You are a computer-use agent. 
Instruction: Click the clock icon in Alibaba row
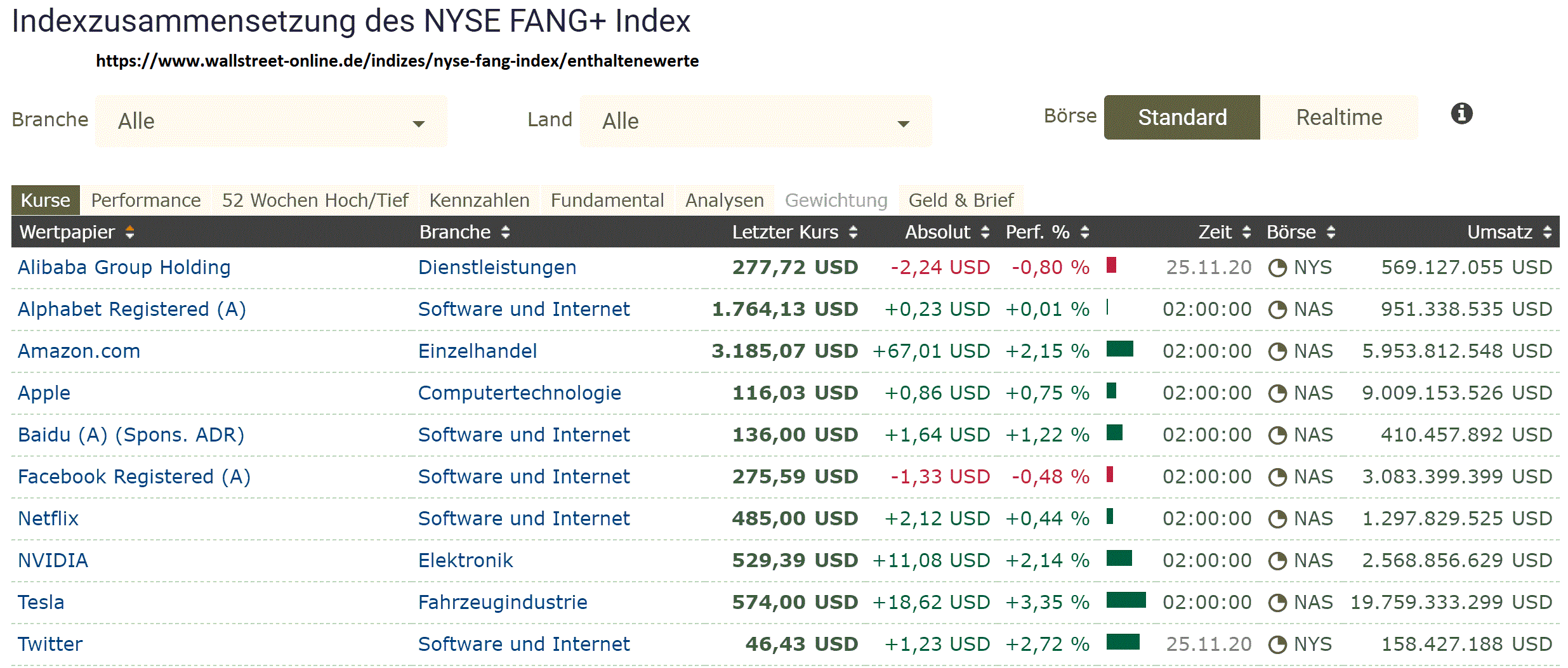pyautogui.click(x=1277, y=268)
